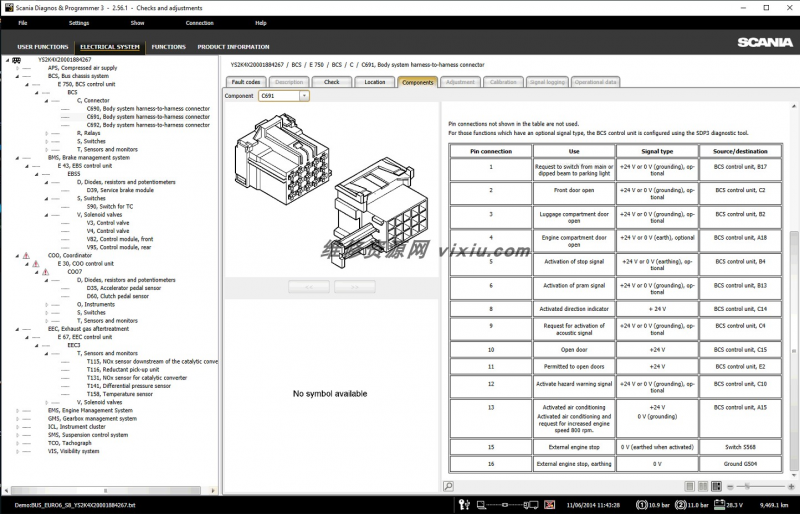800x514 pixels.
Task: Click the 'Switch S568' destination cell
Action: point(740,447)
